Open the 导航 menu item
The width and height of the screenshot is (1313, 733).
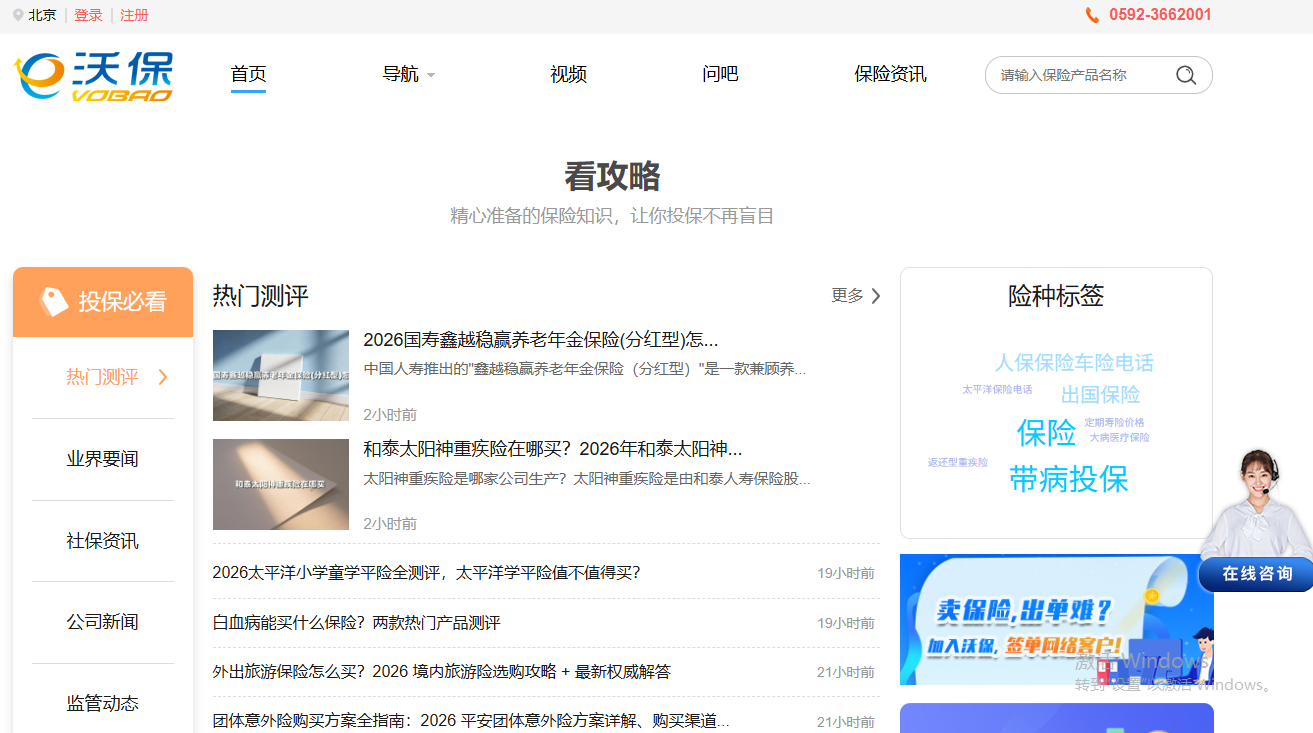coord(400,74)
